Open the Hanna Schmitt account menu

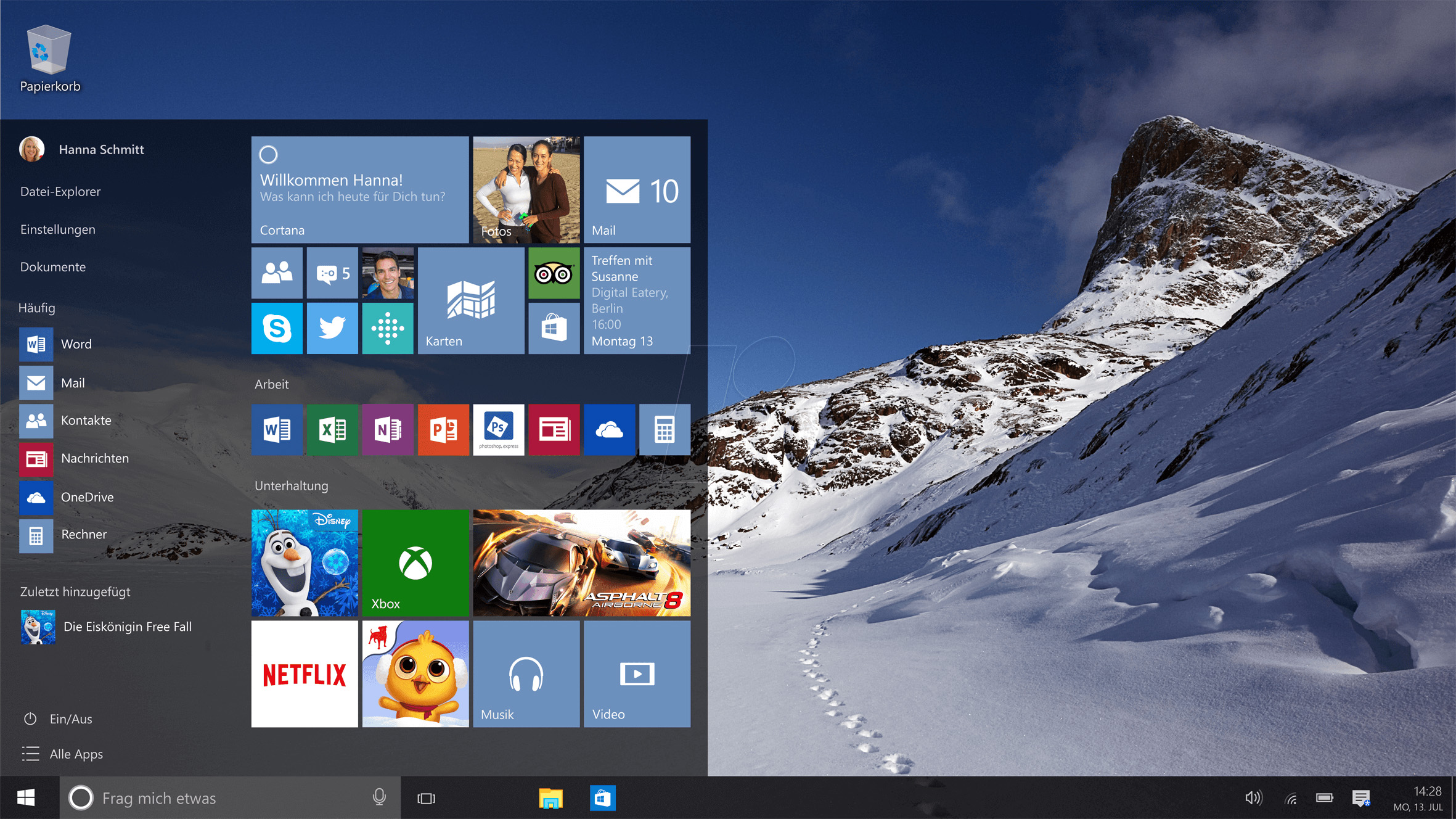tap(100, 149)
